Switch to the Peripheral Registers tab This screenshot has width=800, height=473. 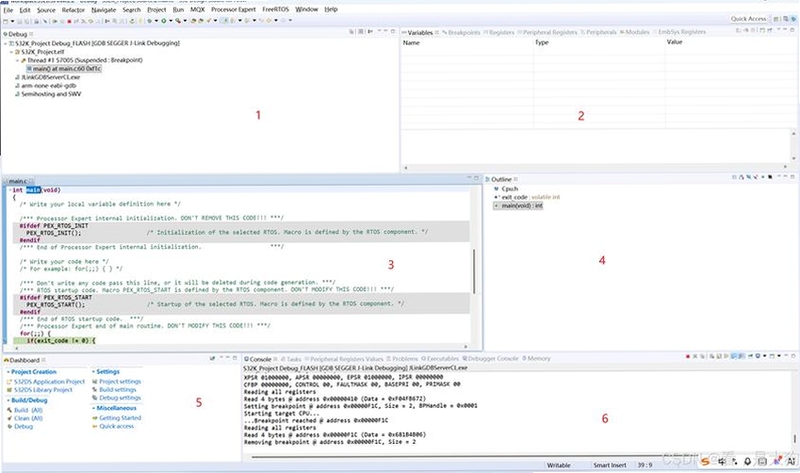(x=547, y=33)
